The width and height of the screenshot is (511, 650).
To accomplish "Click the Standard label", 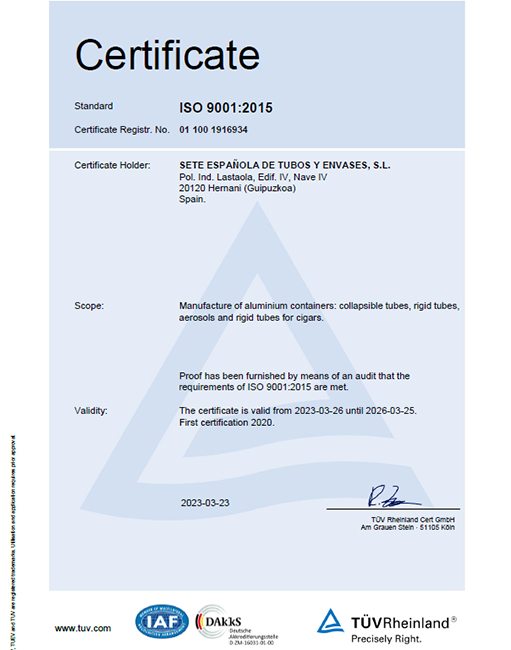I will click(x=93, y=106).
